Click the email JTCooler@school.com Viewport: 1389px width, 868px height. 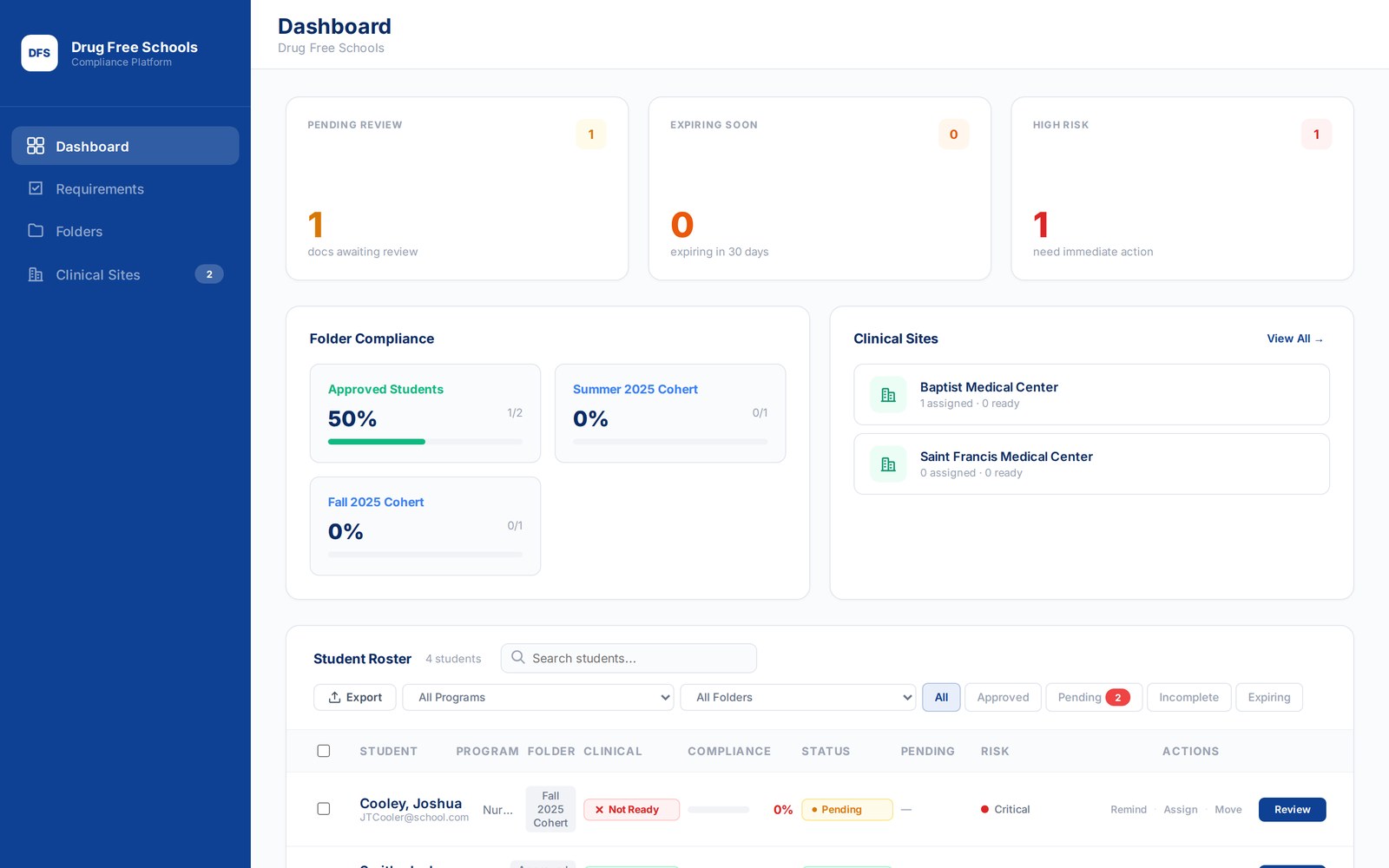click(x=414, y=818)
